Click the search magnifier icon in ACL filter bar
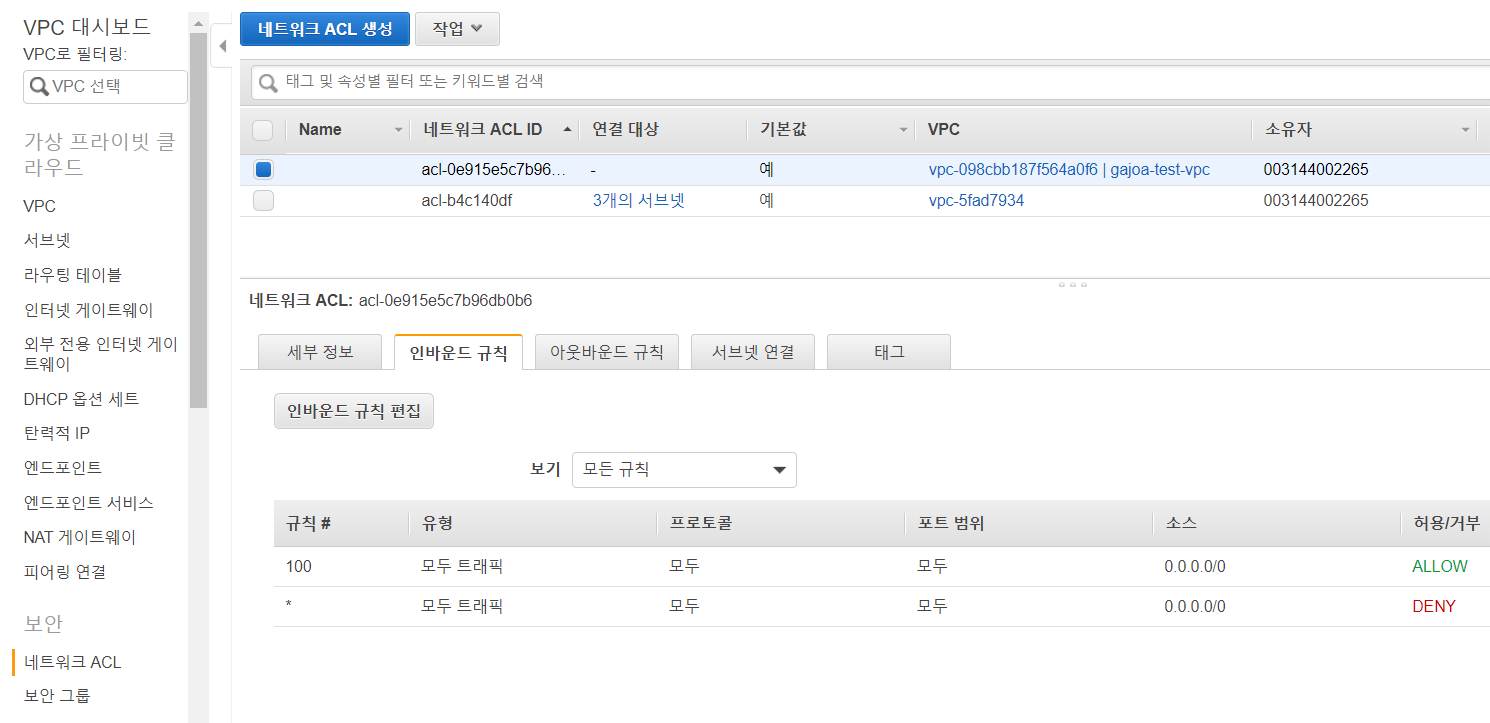The width and height of the screenshot is (1490, 723). 268,83
